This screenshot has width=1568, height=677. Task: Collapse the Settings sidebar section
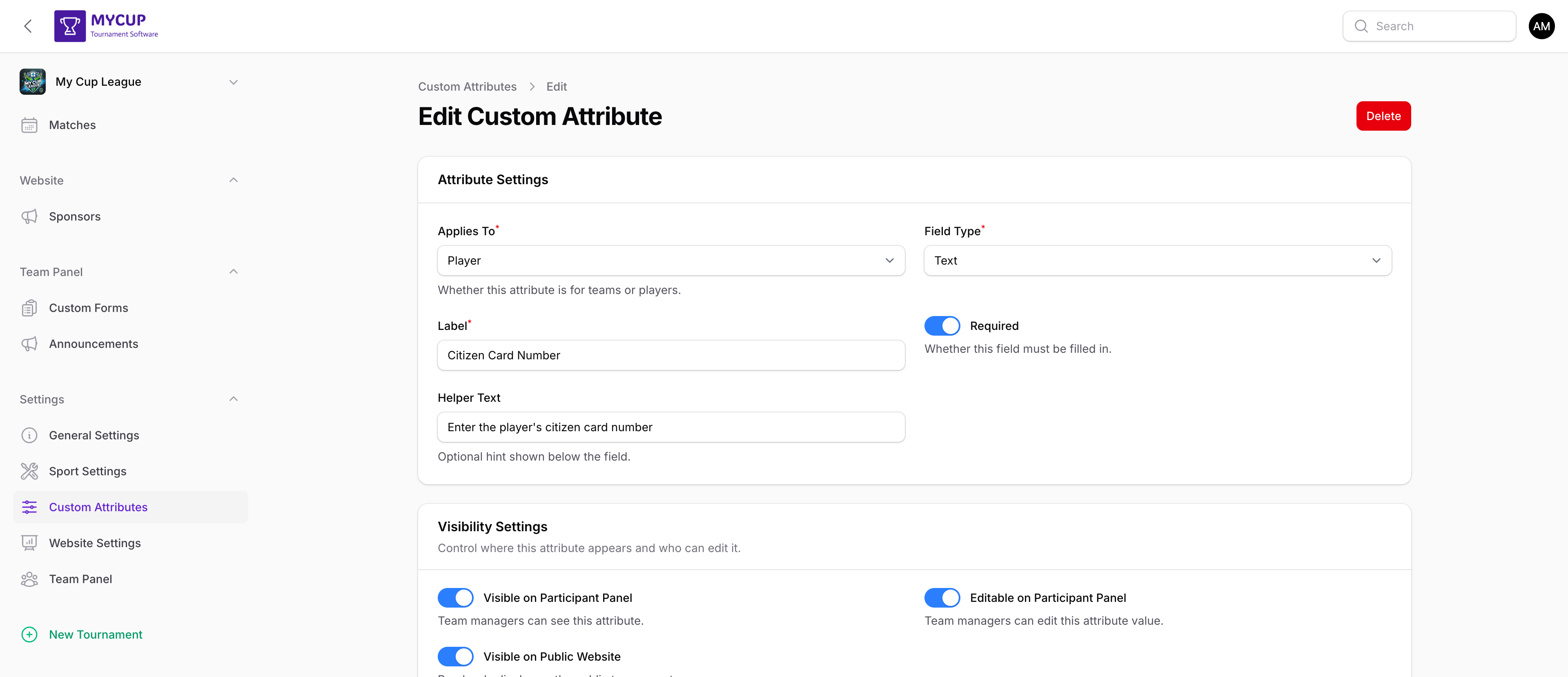tap(233, 399)
